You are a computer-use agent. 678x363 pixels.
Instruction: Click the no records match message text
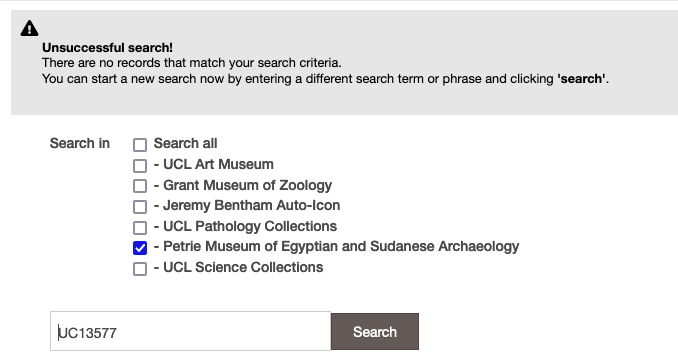point(192,63)
